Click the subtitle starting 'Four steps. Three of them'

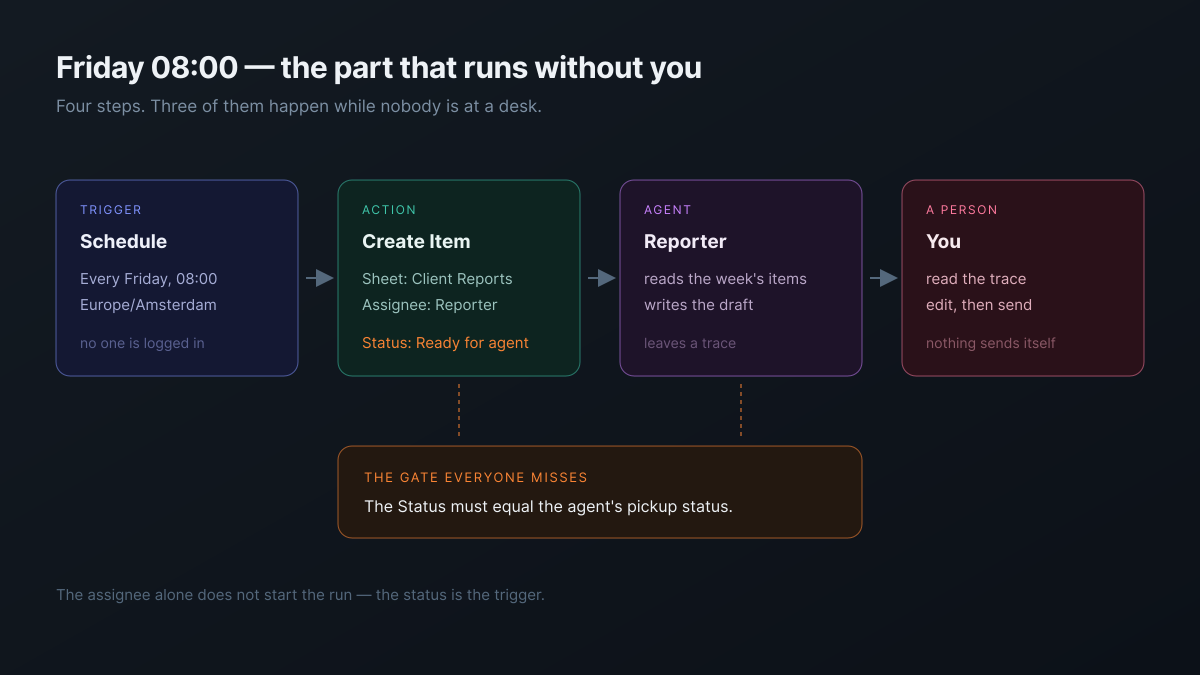pos(299,106)
